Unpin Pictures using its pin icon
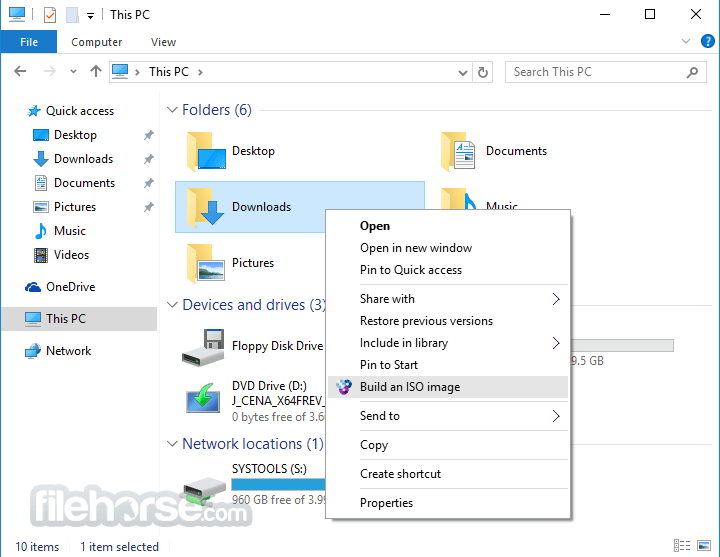Viewport: 720px width, 557px height. pos(148,207)
